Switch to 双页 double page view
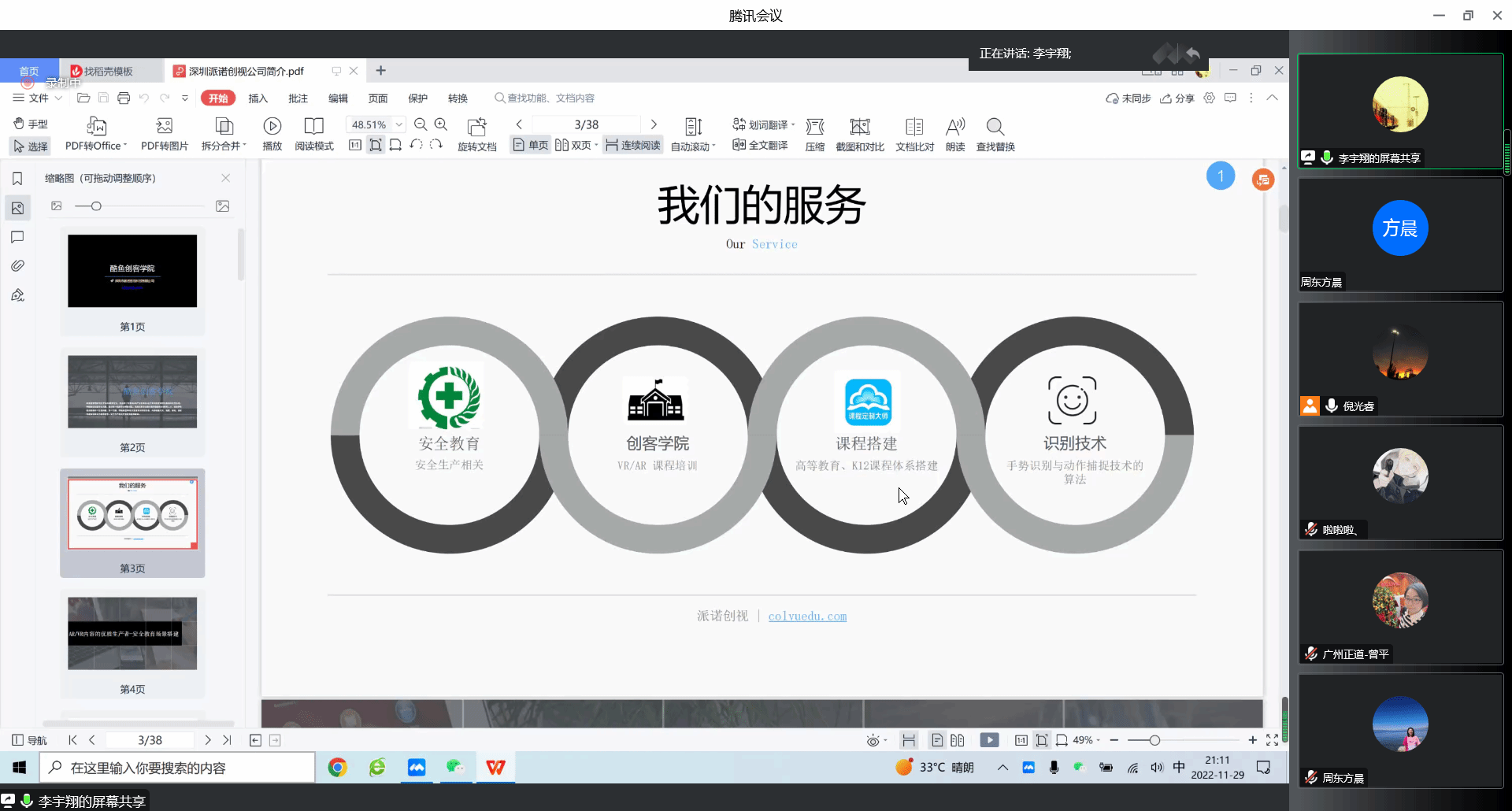 point(574,145)
